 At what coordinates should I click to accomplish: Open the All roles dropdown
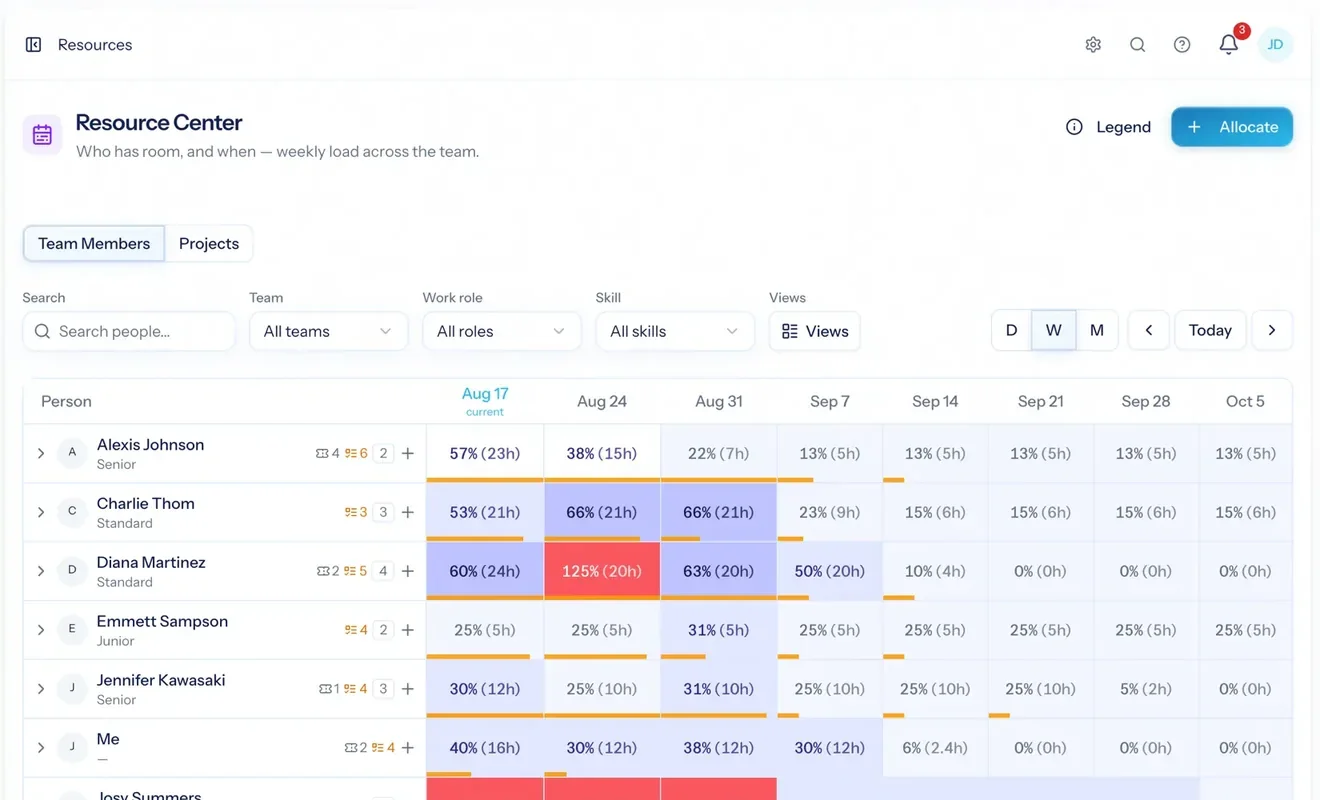pos(502,332)
